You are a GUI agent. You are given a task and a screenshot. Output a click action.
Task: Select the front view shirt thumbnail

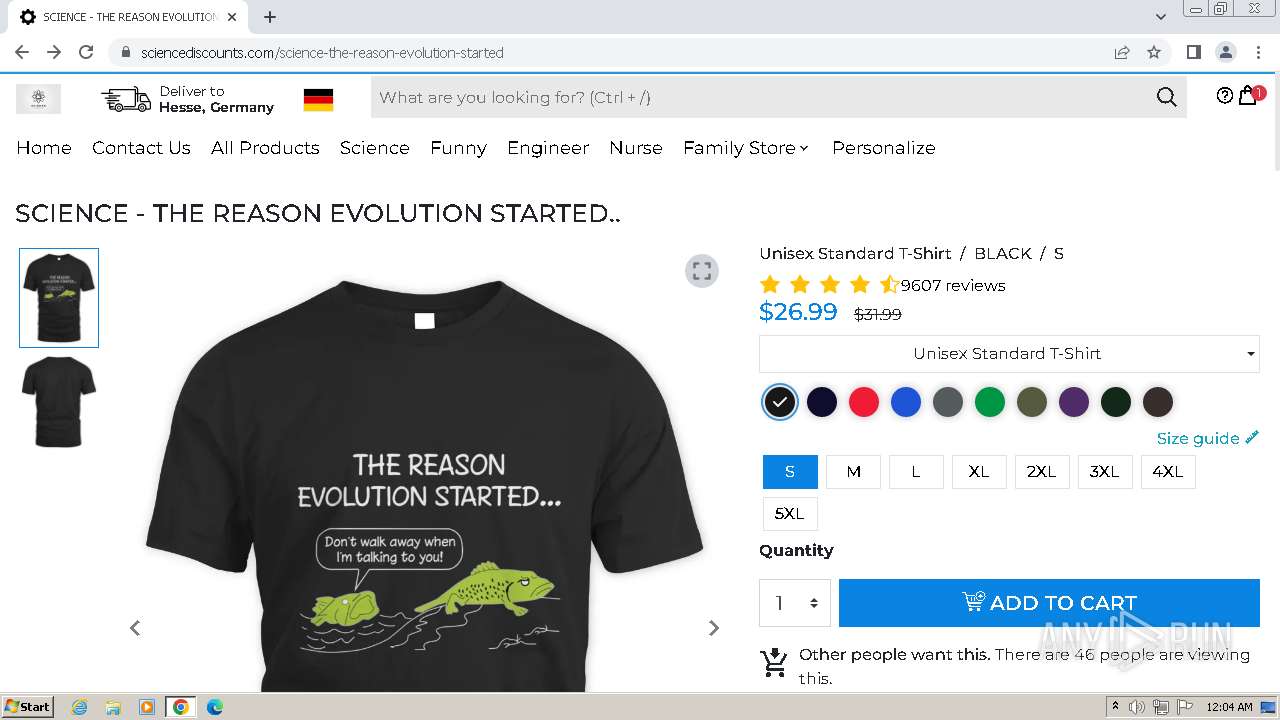[59, 298]
